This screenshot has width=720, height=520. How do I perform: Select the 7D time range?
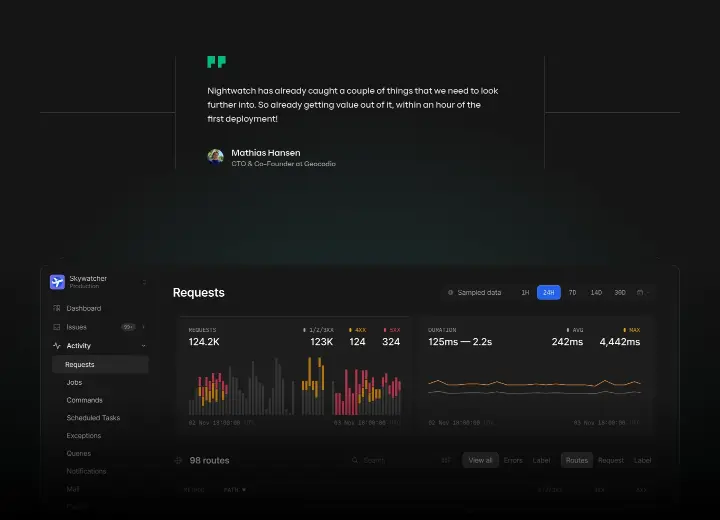573,293
